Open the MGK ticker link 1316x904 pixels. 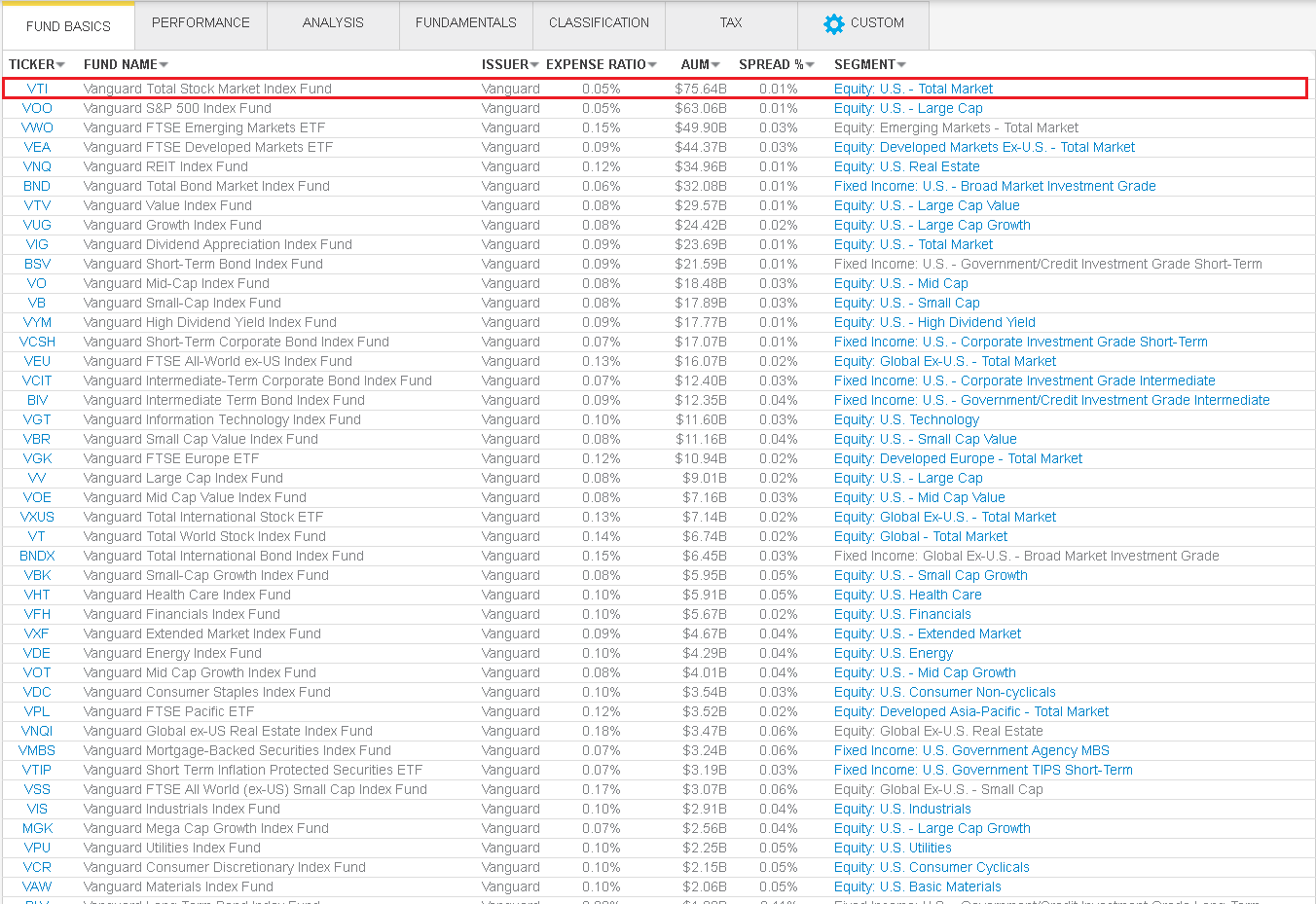[37, 828]
